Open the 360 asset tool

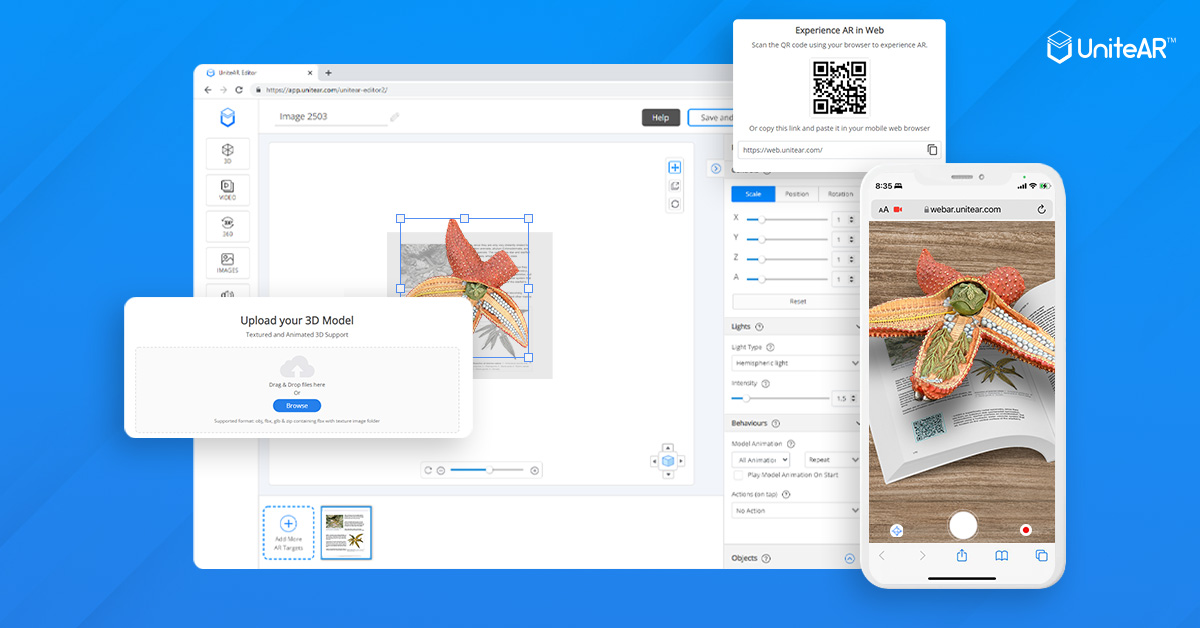tap(228, 226)
